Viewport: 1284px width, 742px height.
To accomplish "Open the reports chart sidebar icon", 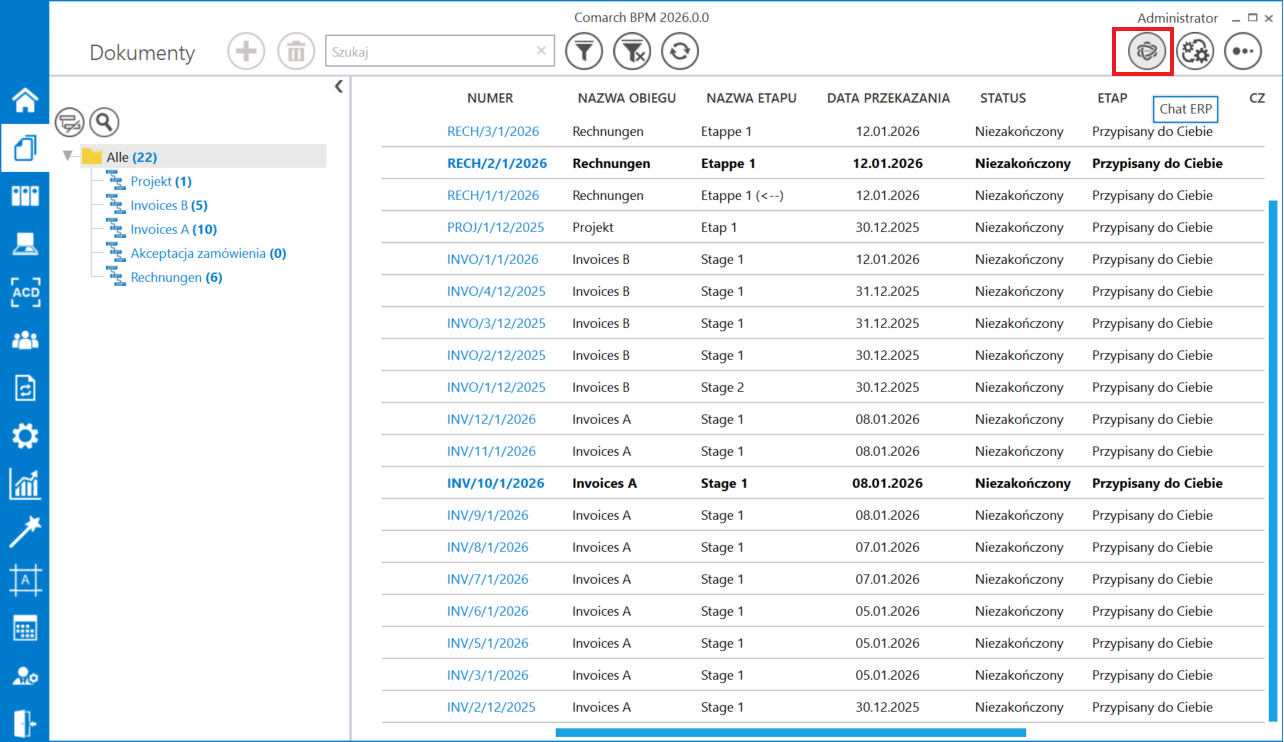I will click(25, 485).
